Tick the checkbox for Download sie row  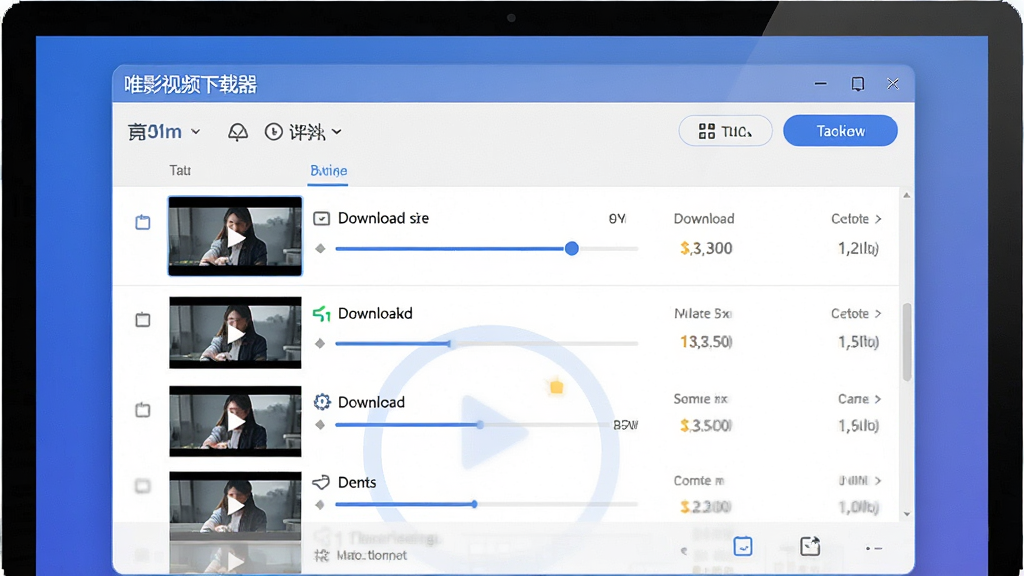pos(142,222)
